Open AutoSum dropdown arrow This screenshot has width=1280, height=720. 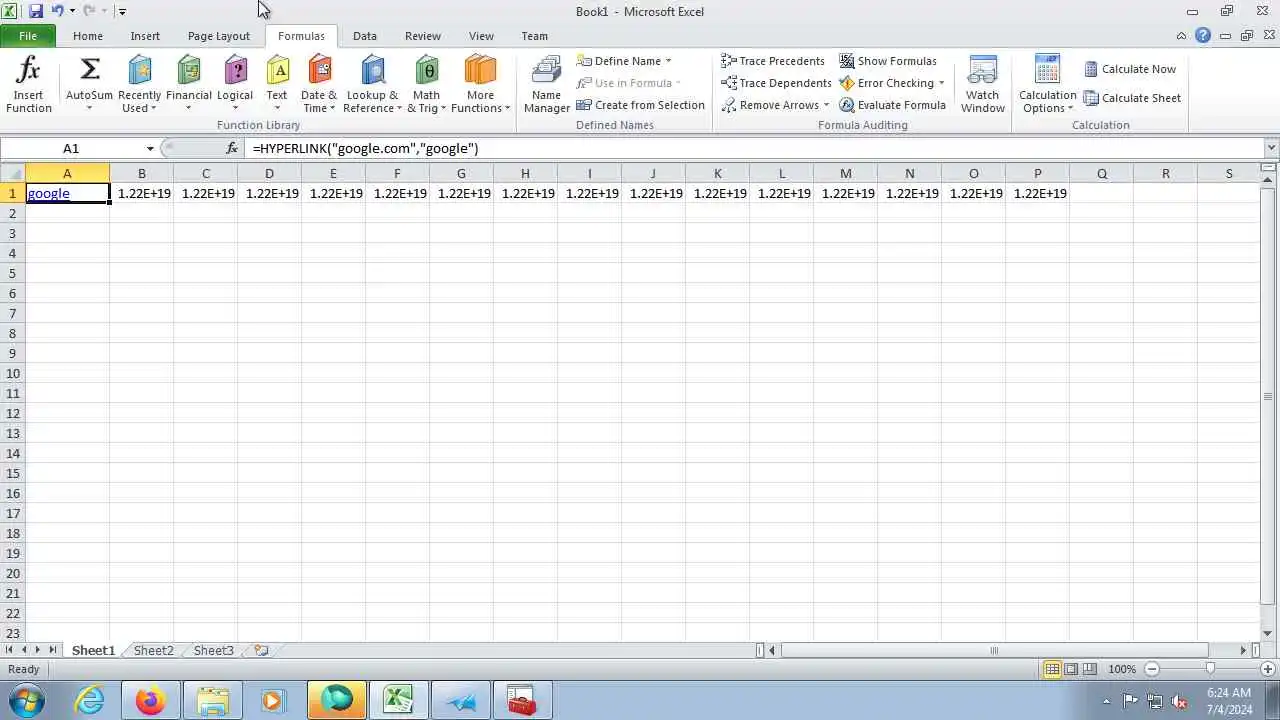[89, 108]
